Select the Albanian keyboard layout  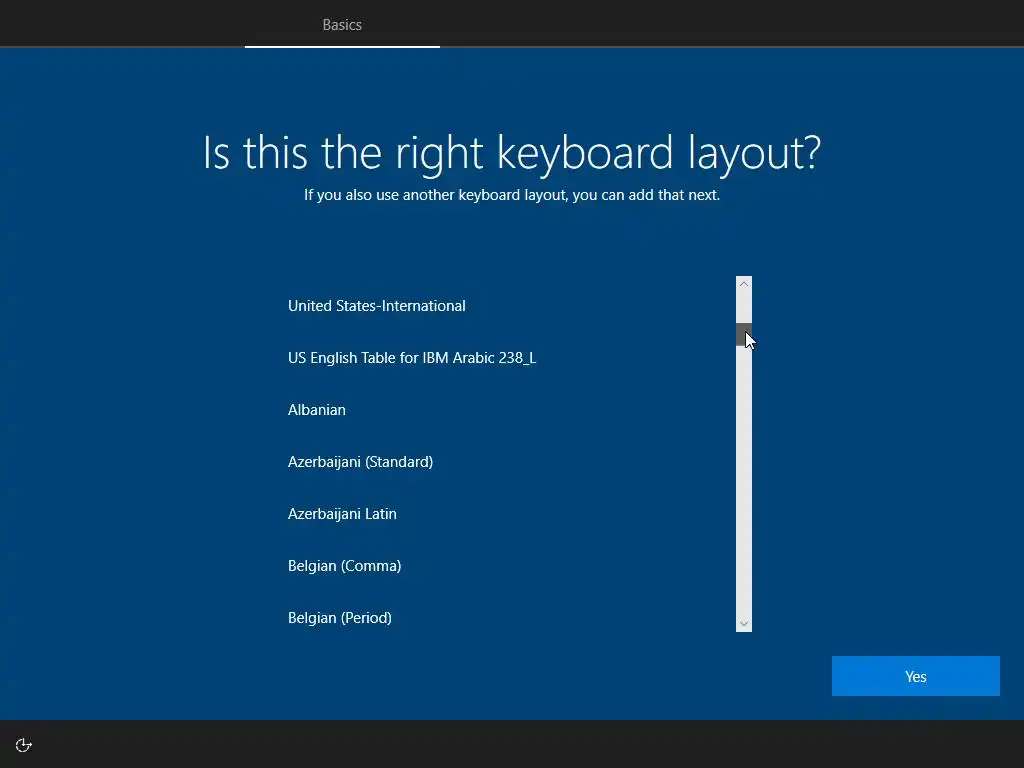(504, 409)
